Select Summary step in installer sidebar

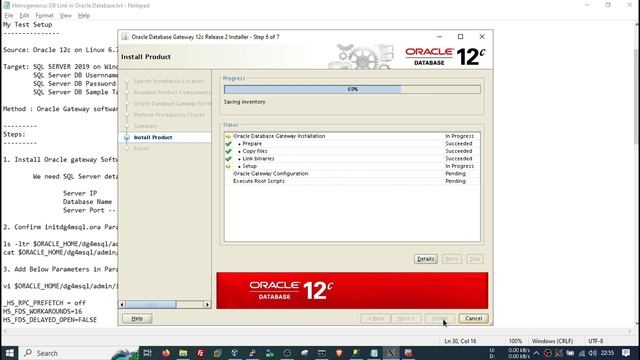click(x=145, y=126)
